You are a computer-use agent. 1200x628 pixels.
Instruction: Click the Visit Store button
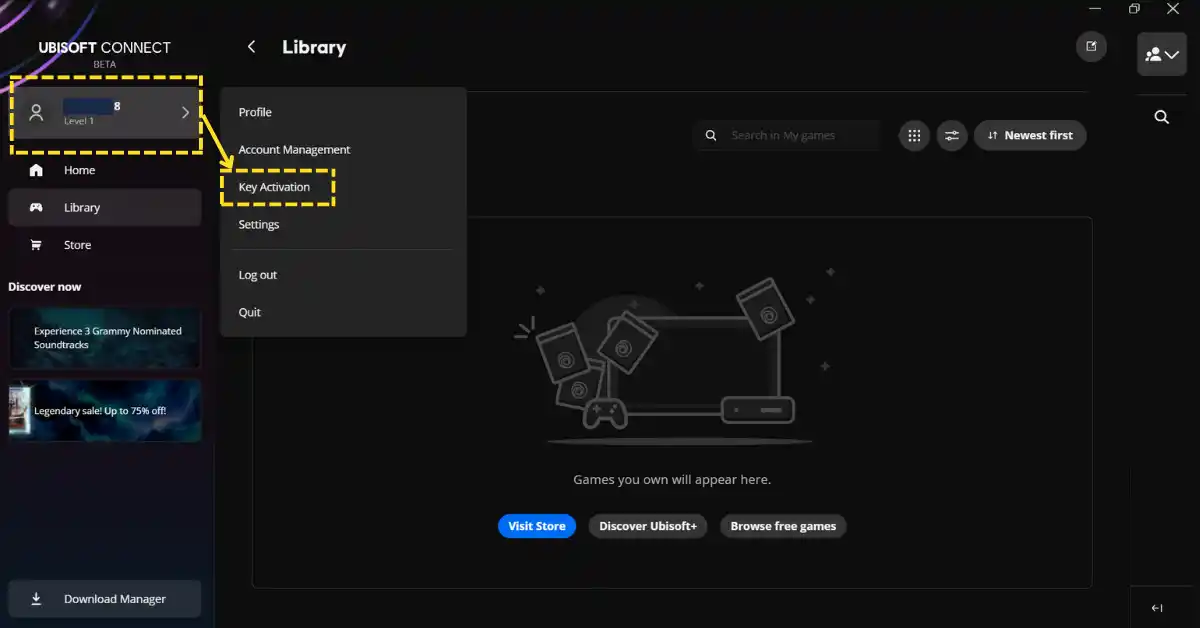[x=537, y=525]
